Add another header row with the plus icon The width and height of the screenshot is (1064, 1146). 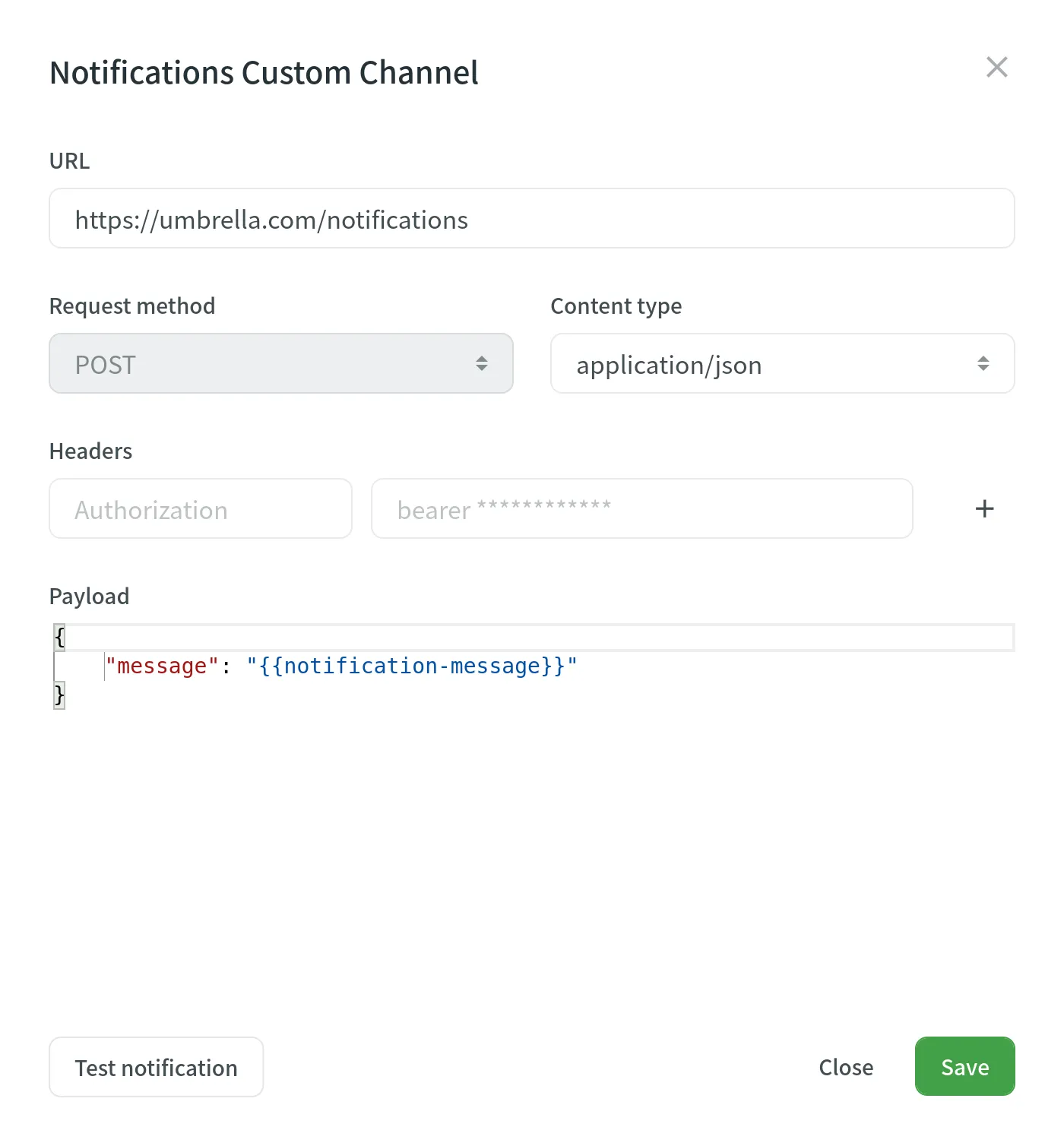point(983,508)
